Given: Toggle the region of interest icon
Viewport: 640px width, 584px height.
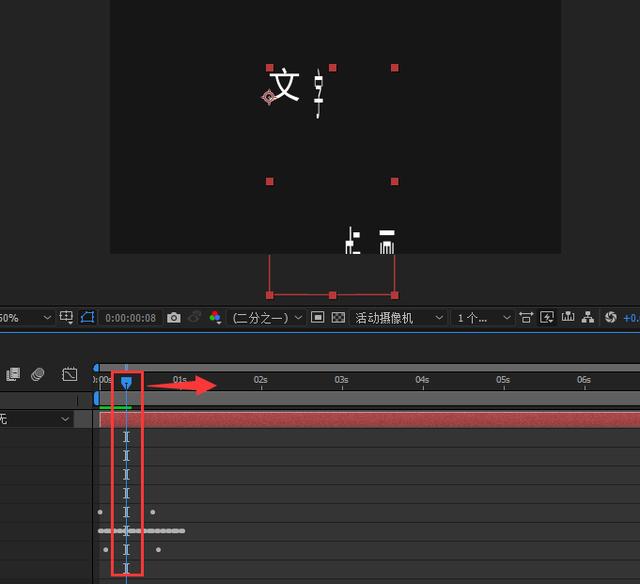Looking at the screenshot, I should [x=317, y=317].
